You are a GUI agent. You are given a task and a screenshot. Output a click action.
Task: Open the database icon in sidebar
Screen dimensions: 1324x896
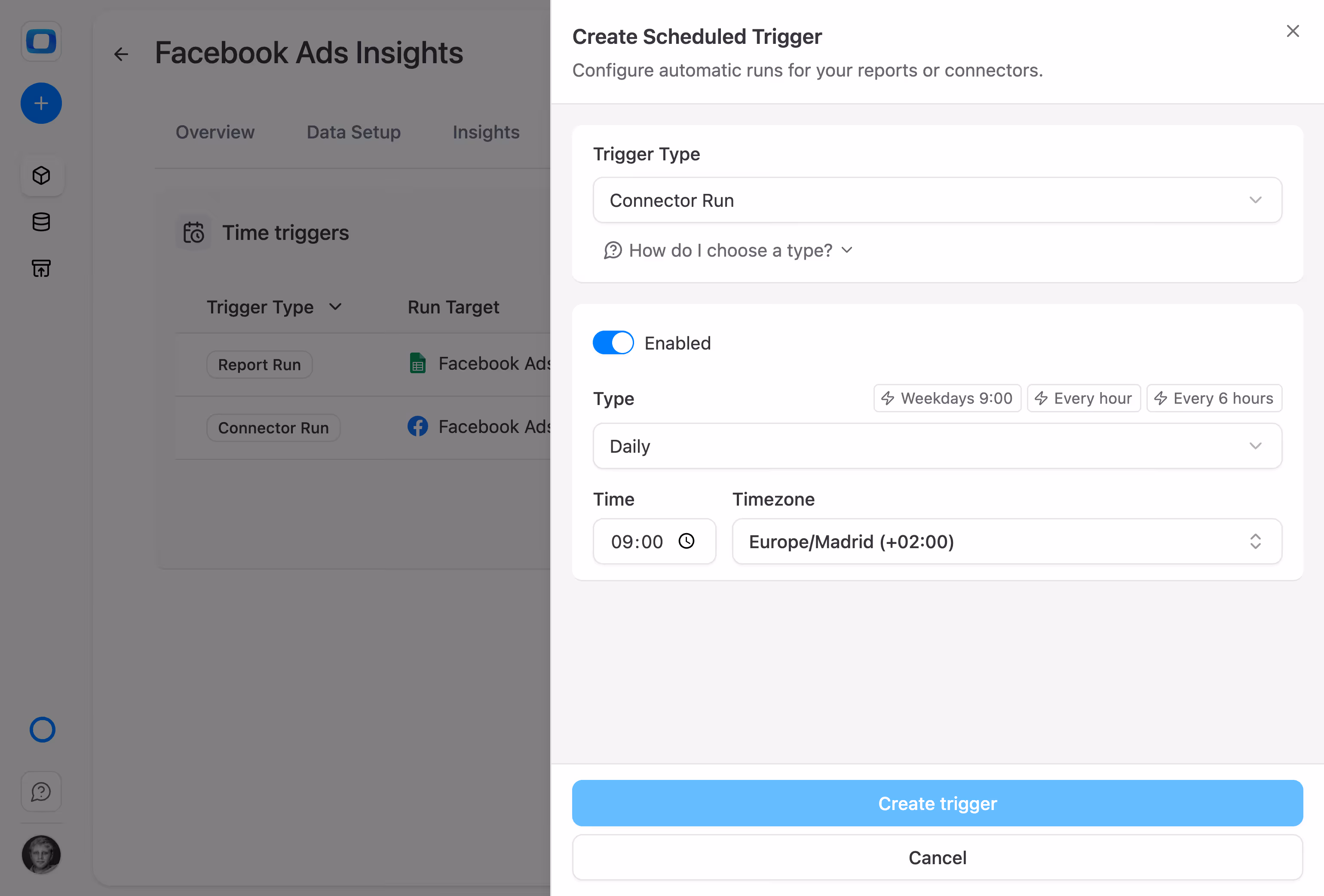(41, 222)
